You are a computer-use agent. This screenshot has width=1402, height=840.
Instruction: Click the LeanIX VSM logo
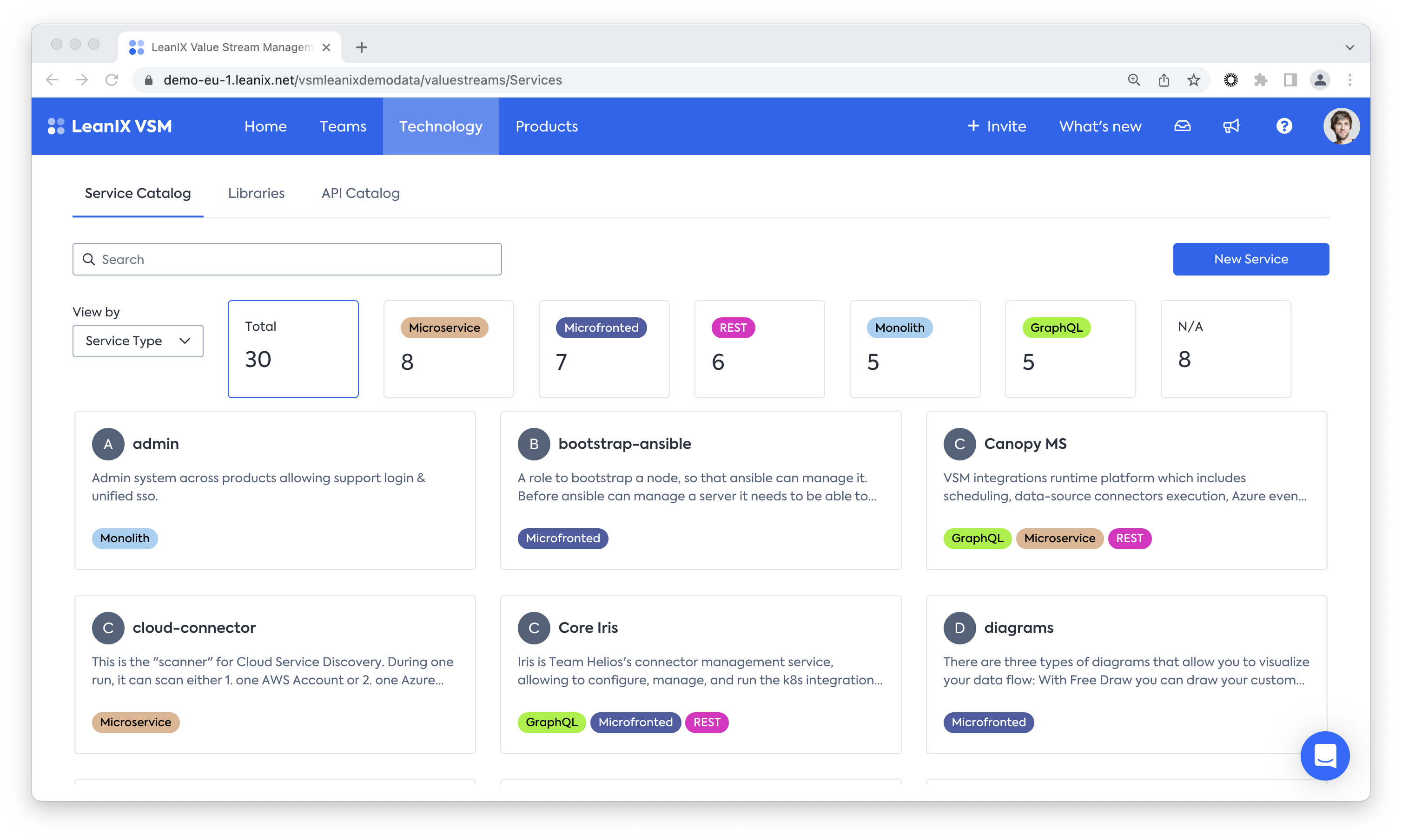[110, 126]
